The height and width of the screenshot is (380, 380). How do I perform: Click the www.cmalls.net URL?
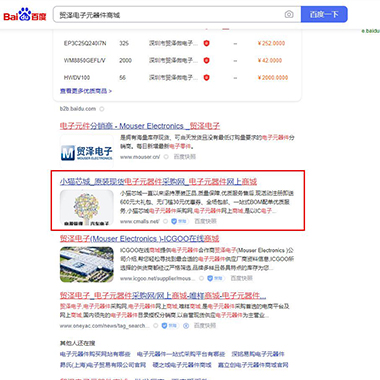click(x=139, y=221)
